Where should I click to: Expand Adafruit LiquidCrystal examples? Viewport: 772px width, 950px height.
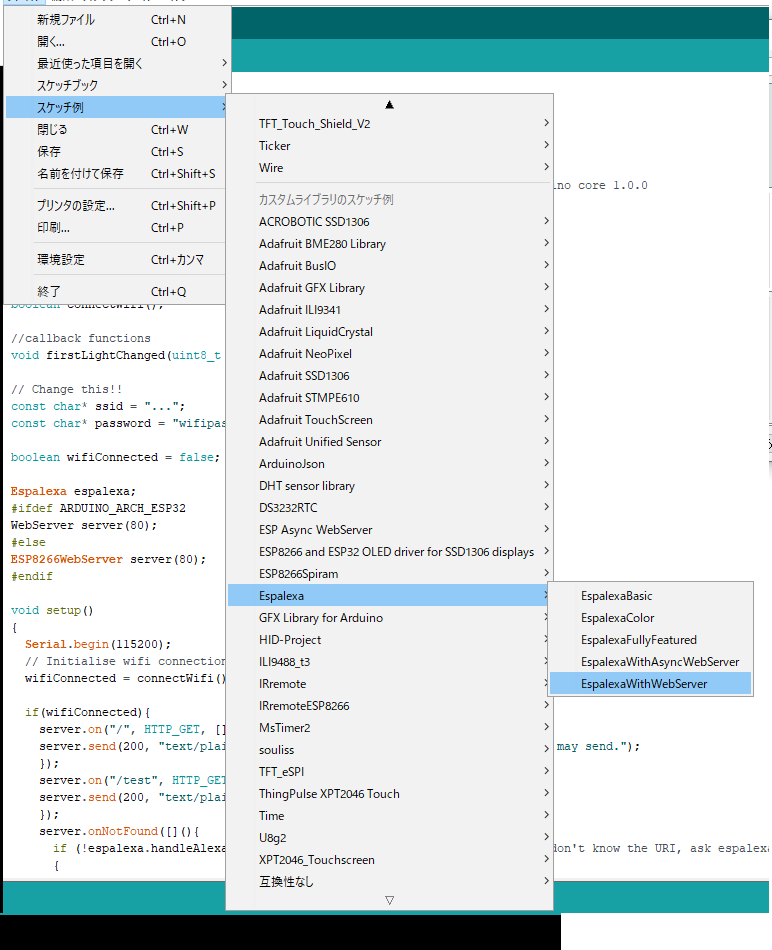(x=390, y=332)
